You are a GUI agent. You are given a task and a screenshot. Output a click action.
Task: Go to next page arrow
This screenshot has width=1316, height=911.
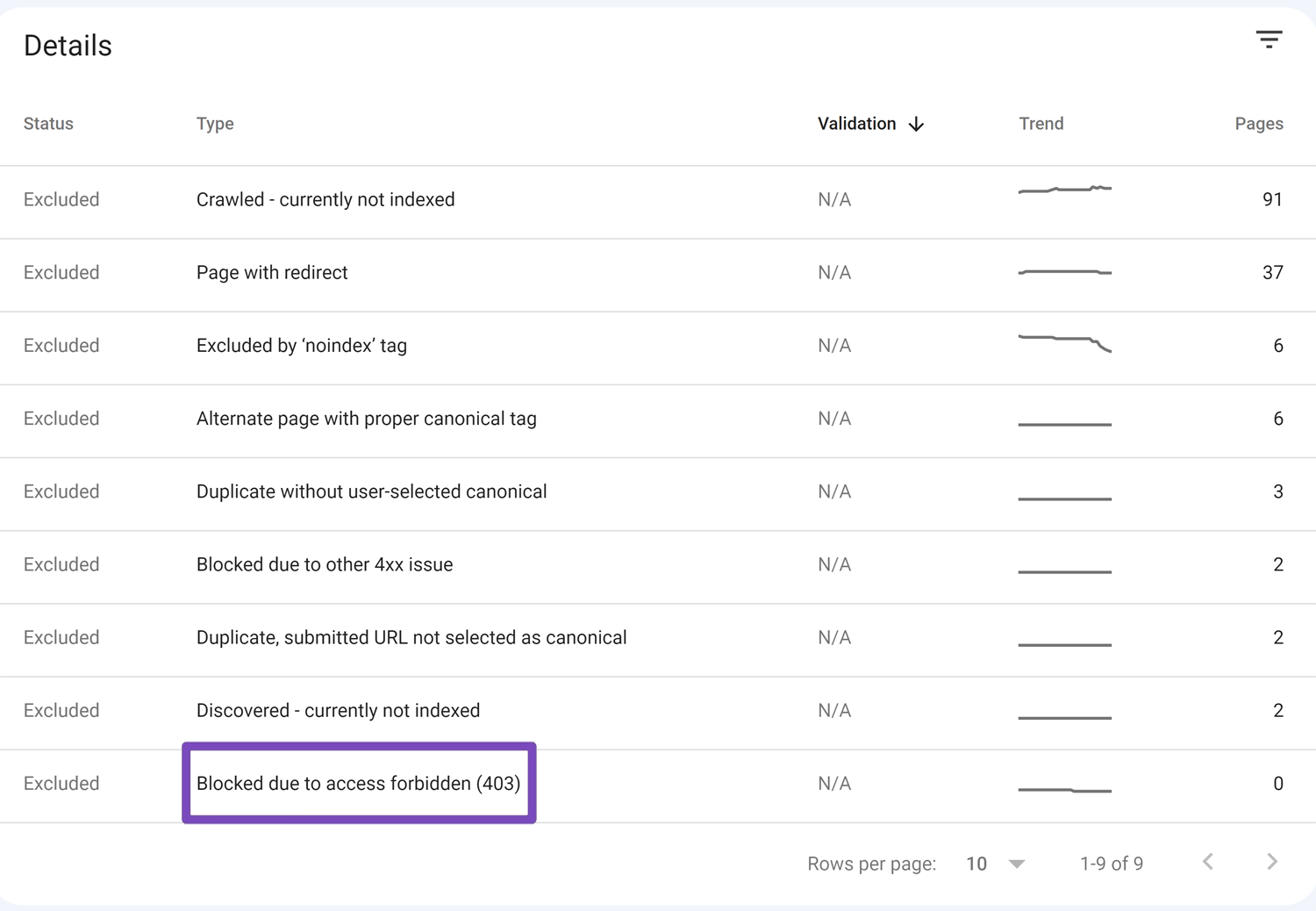(x=1272, y=862)
